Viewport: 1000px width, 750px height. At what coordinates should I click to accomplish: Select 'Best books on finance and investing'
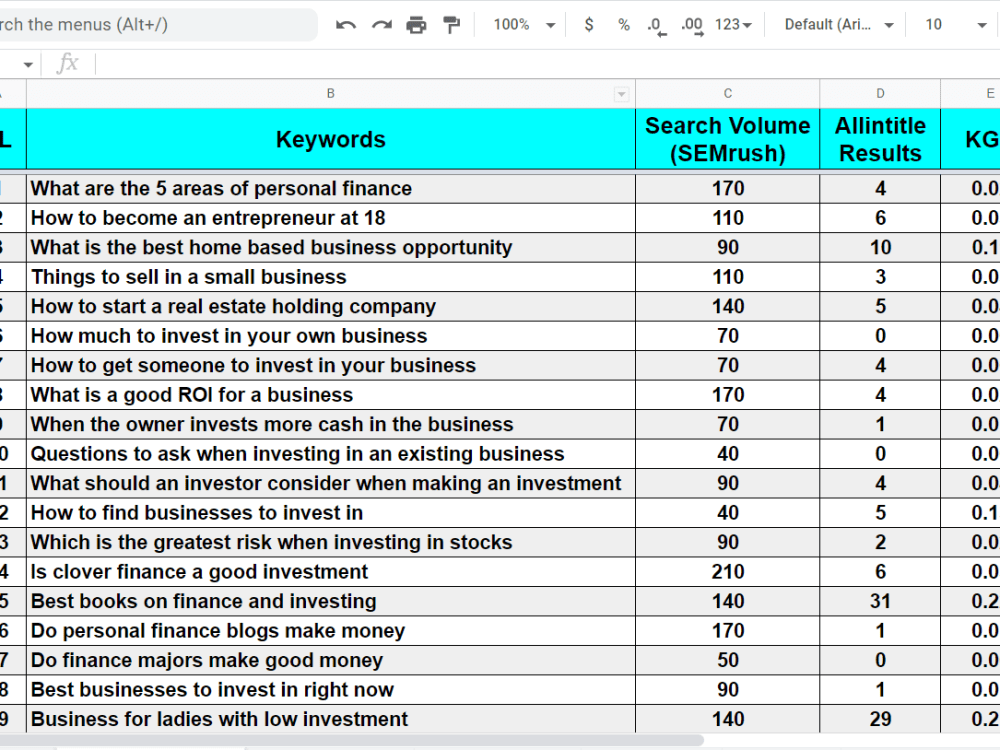point(330,601)
